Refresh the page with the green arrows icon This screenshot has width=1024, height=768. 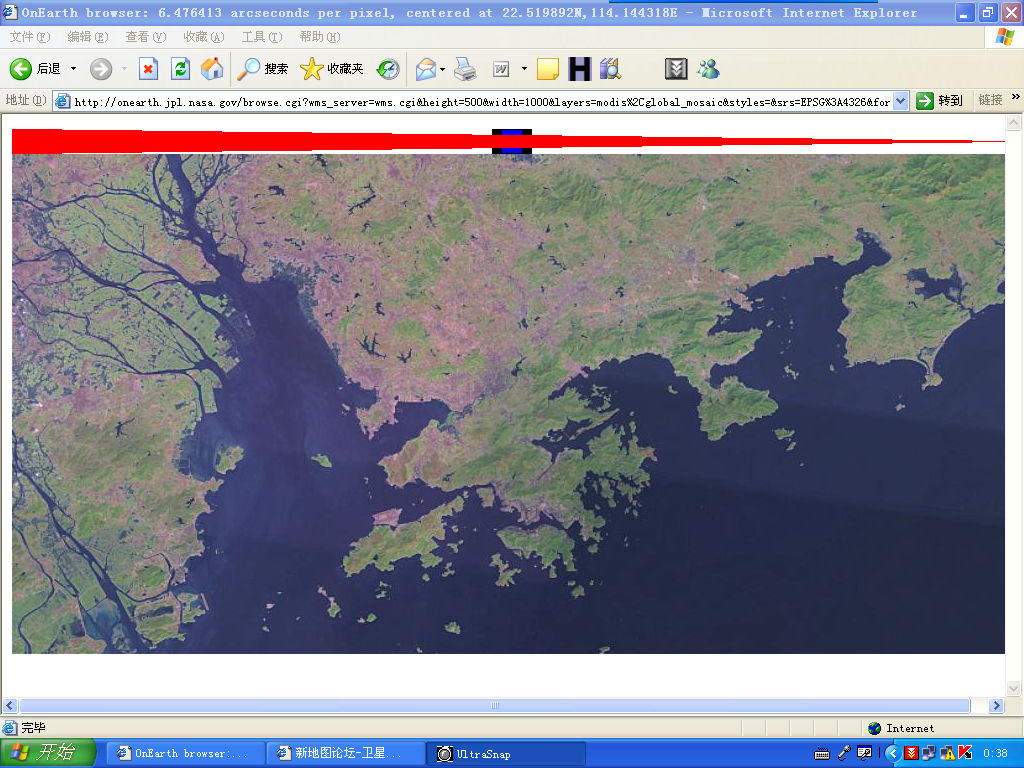point(180,69)
